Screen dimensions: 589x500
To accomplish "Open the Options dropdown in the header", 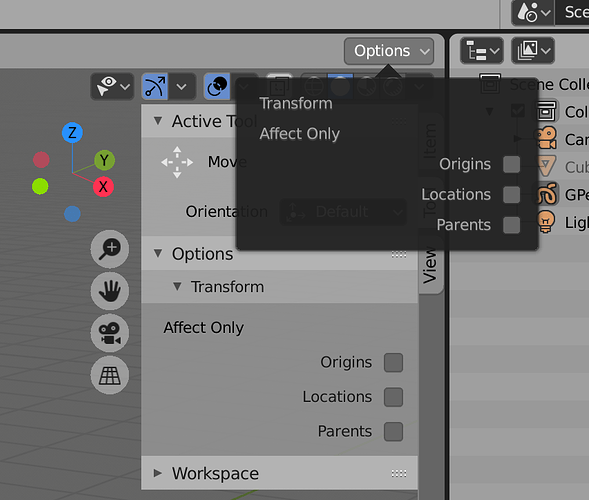I will (x=389, y=51).
